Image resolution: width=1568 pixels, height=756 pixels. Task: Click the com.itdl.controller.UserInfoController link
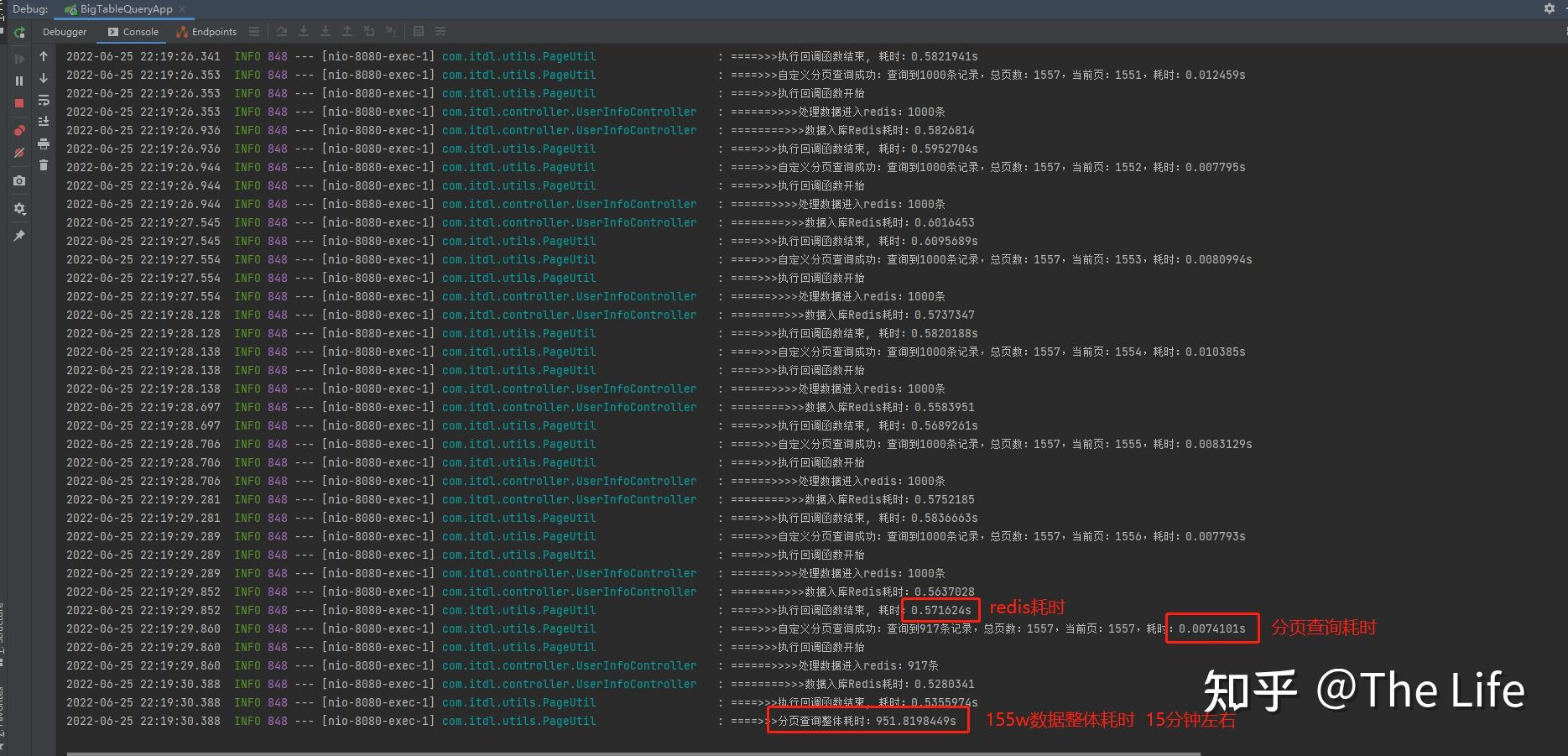coord(569,112)
